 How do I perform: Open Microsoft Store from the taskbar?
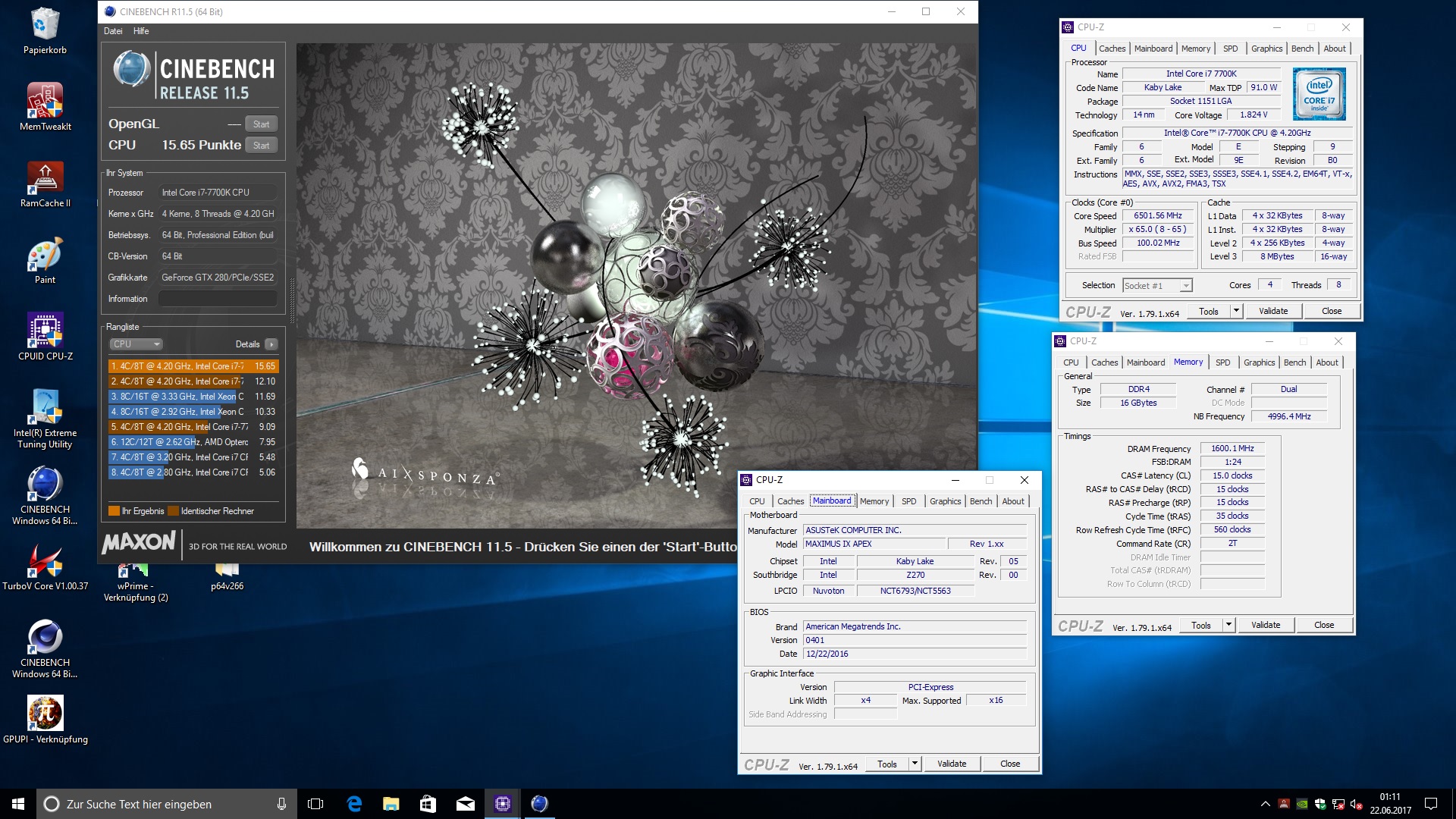428,804
